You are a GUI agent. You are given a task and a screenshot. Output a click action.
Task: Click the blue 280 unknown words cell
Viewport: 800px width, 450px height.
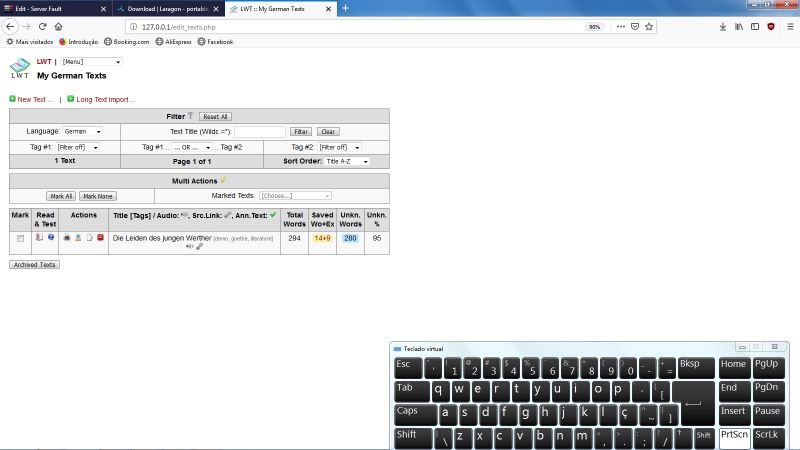pos(350,238)
